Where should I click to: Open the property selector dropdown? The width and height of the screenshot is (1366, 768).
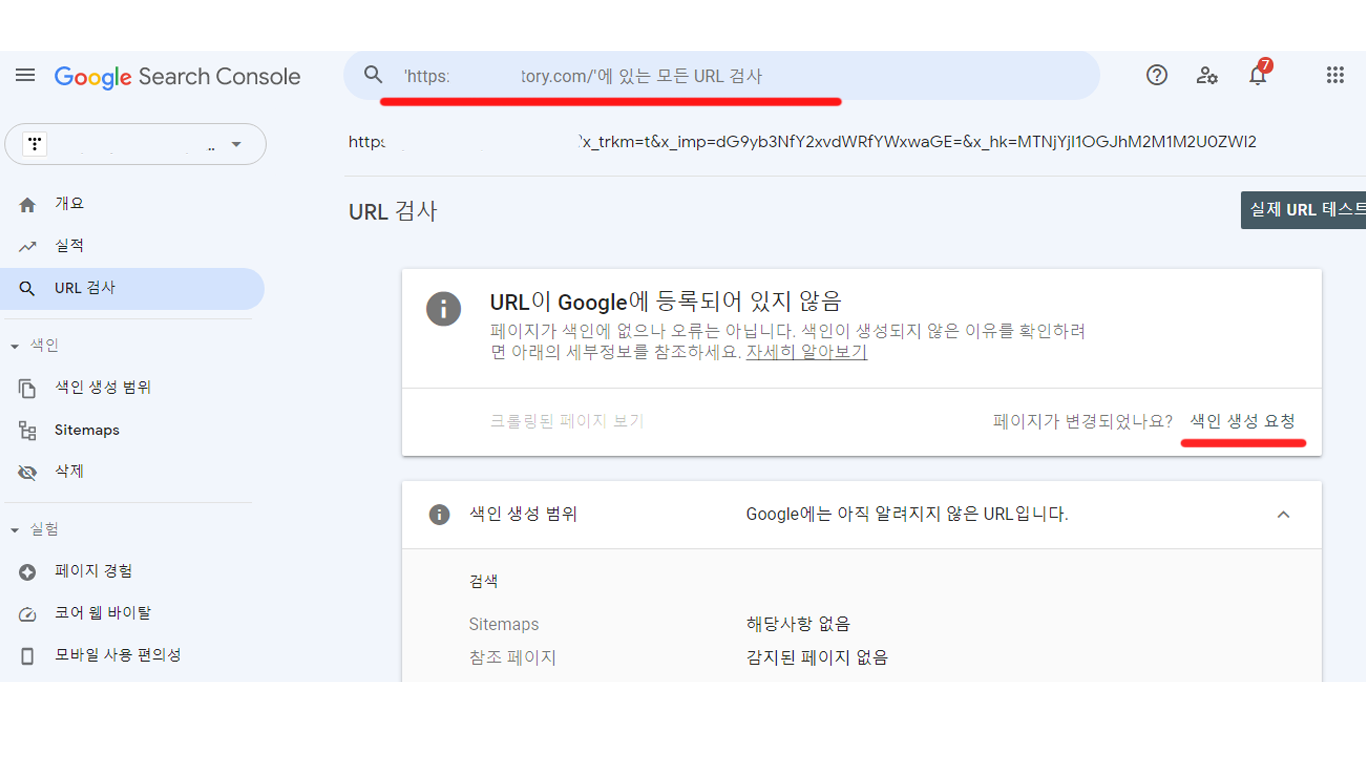click(136, 145)
